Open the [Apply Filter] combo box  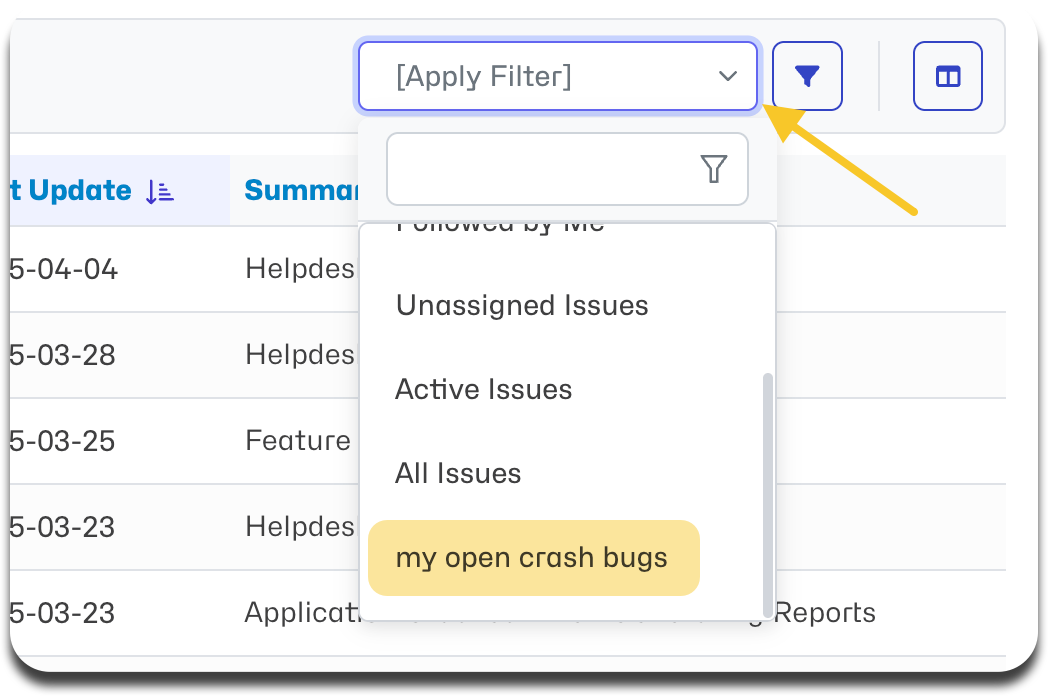pos(558,76)
